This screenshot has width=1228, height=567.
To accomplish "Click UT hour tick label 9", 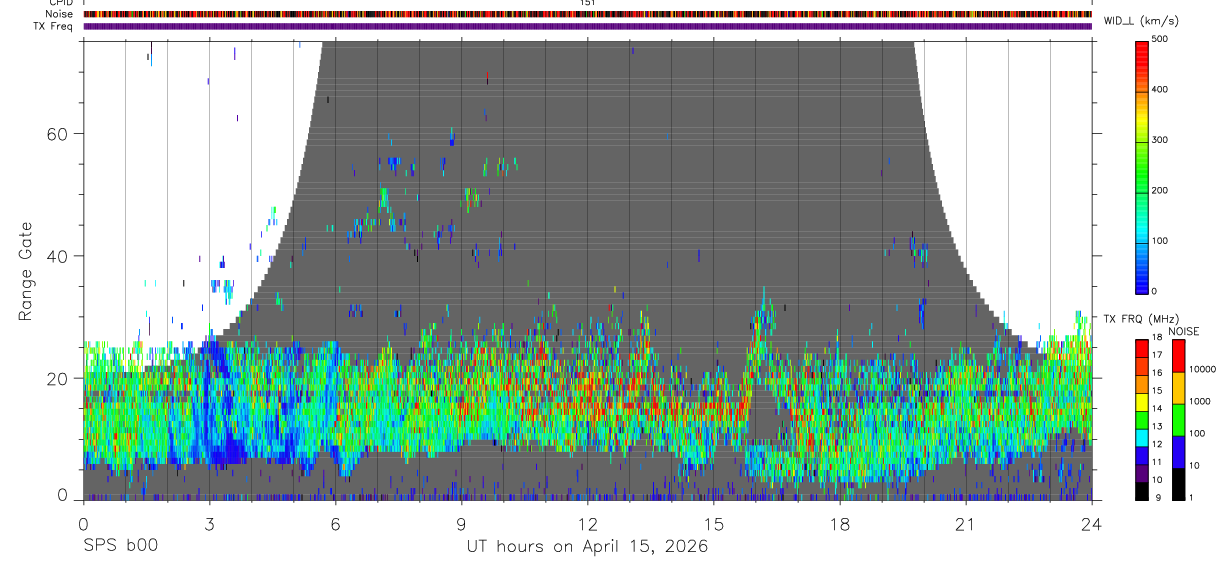I will [x=461, y=523].
